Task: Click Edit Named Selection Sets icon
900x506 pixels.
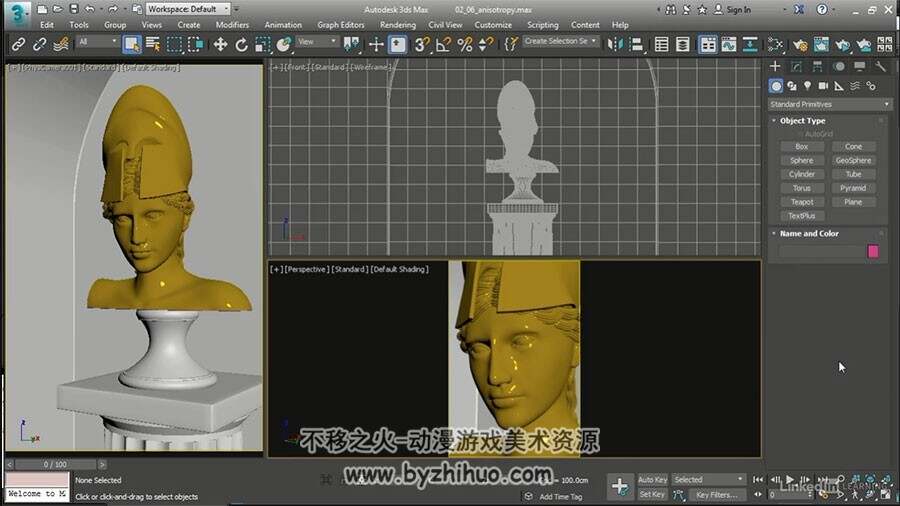Action: 510,44
